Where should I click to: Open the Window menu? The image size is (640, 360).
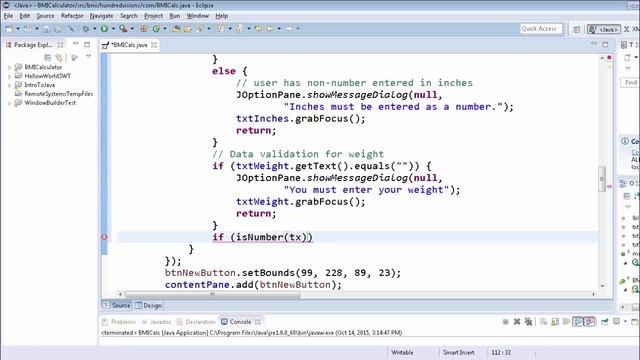(198, 16)
